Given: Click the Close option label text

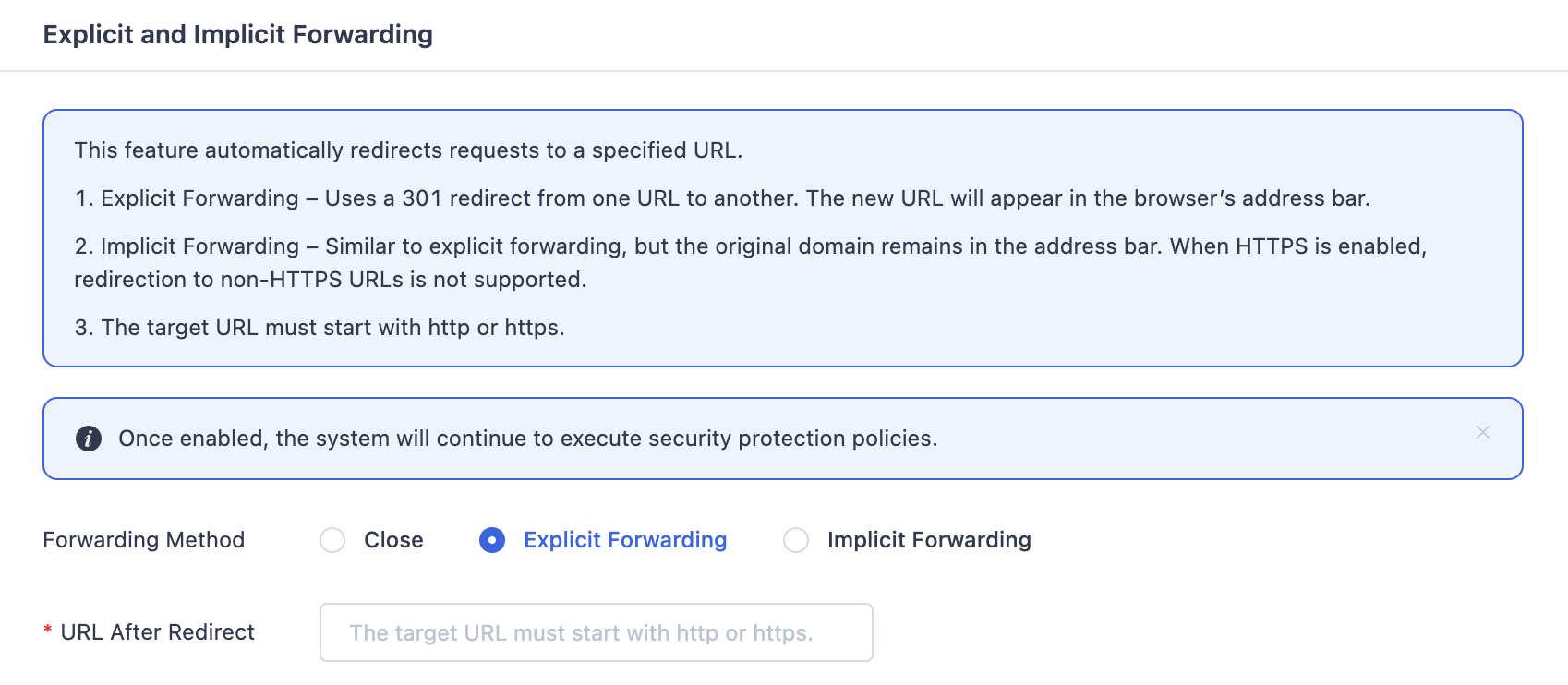Looking at the screenshot, I should pos(393,540).
